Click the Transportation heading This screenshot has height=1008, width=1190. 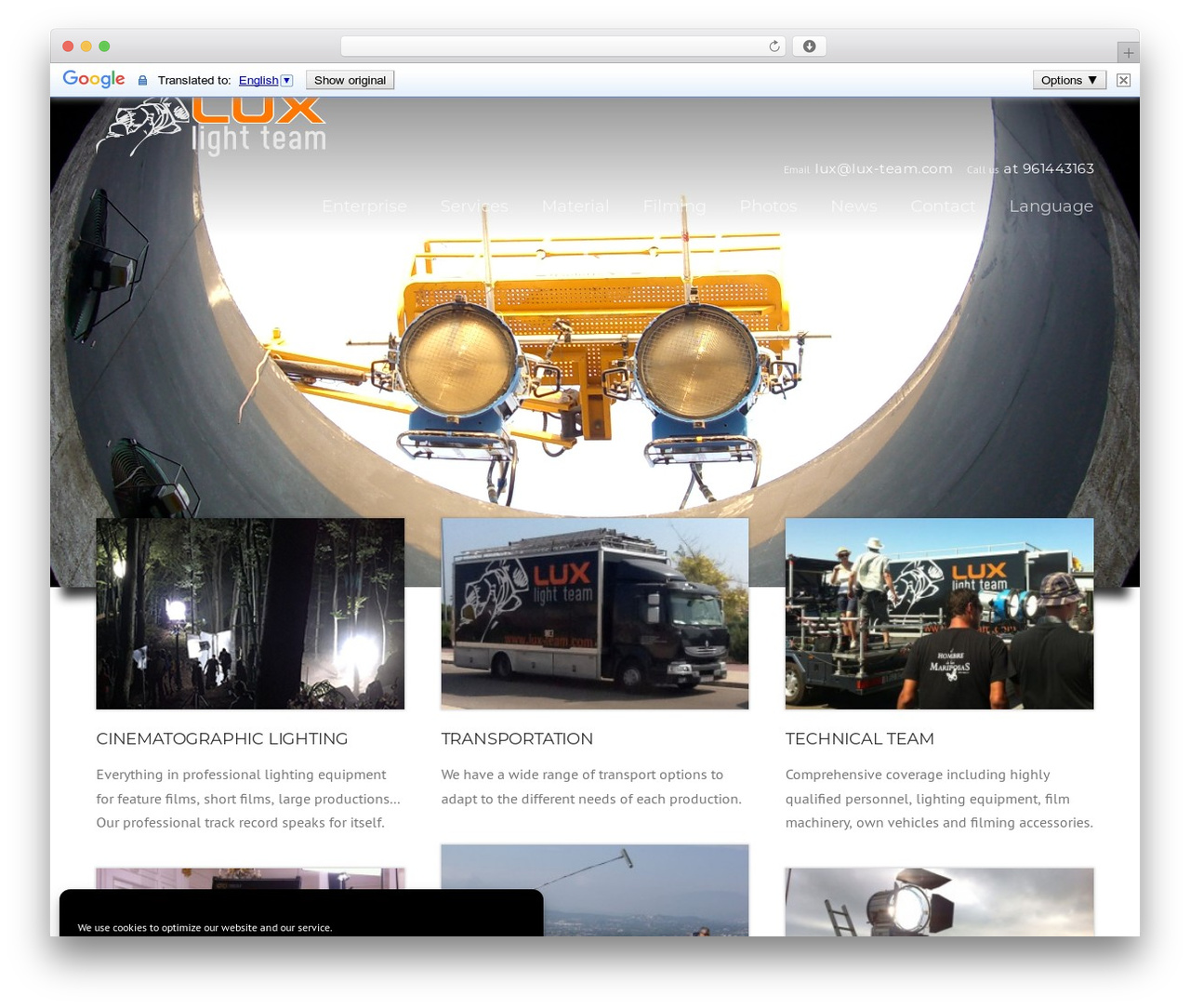[x=517, y=738]
